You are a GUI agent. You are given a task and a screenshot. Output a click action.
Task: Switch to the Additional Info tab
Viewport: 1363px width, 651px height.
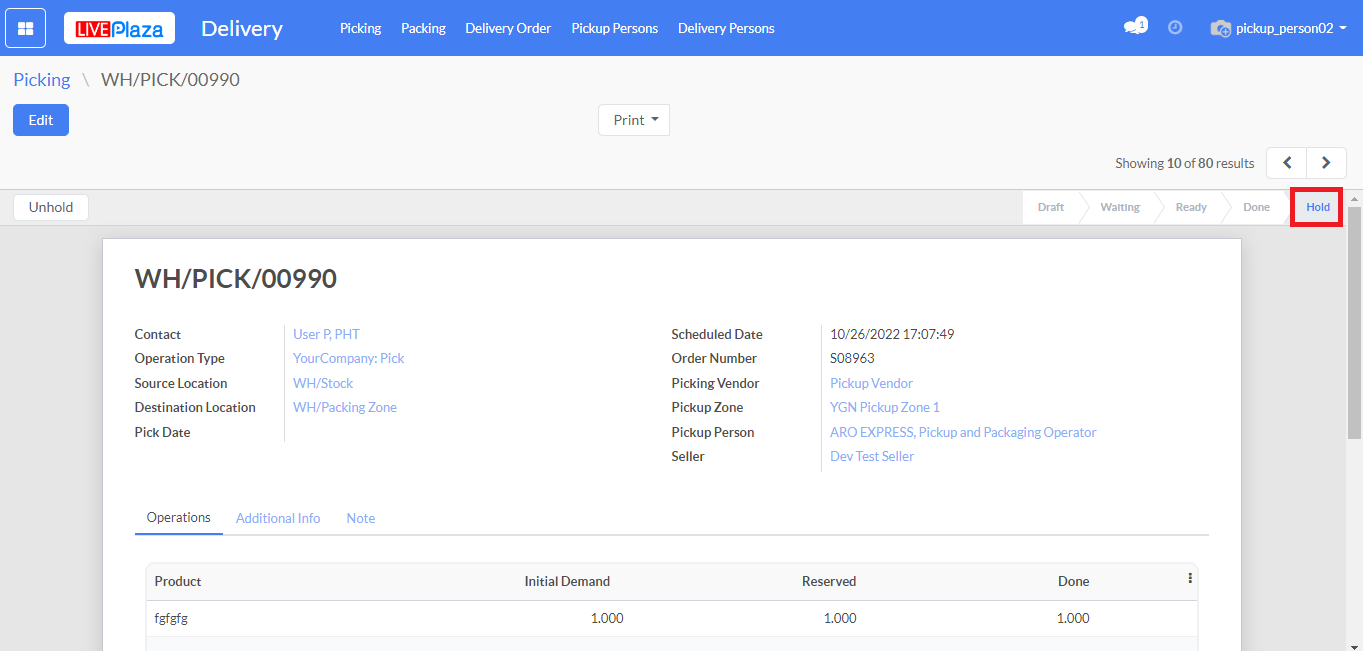click(x=278, y=518)
